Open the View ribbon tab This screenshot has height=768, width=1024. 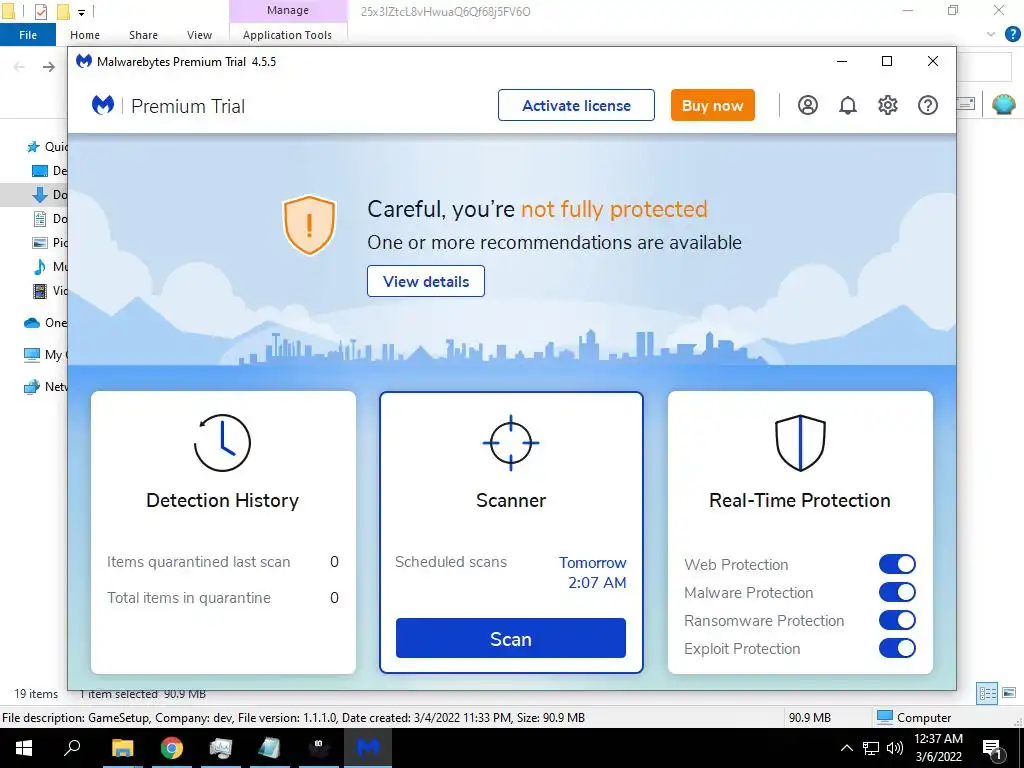(x=199, y=35)
